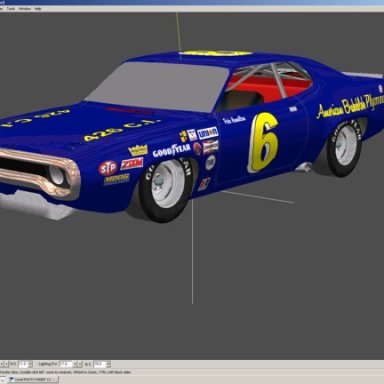Click the Goodyear decal on the front fender
The image size is (384, 384).
(x=171, y=150)
